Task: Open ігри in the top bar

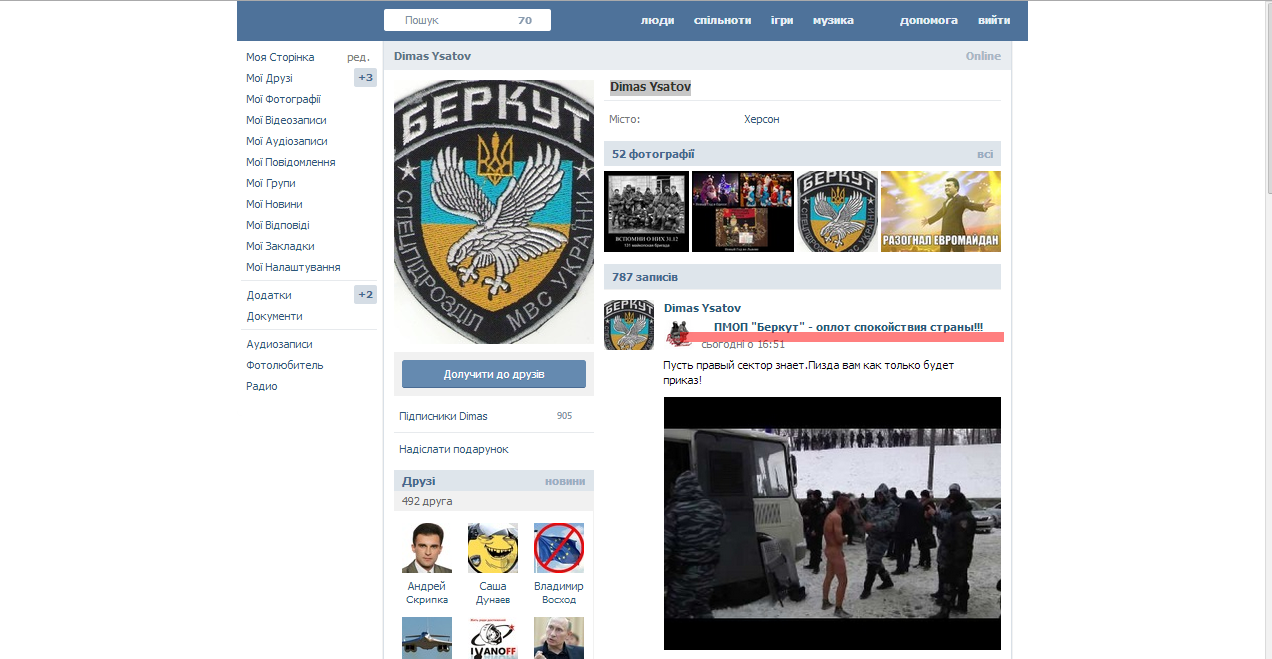Action: pyautogui.click(x=782, y=20)
